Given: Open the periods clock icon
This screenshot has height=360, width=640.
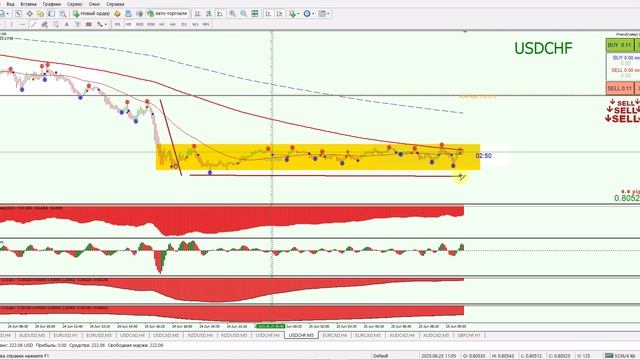Looking at the screenshot, I should (x=307, y=13).
